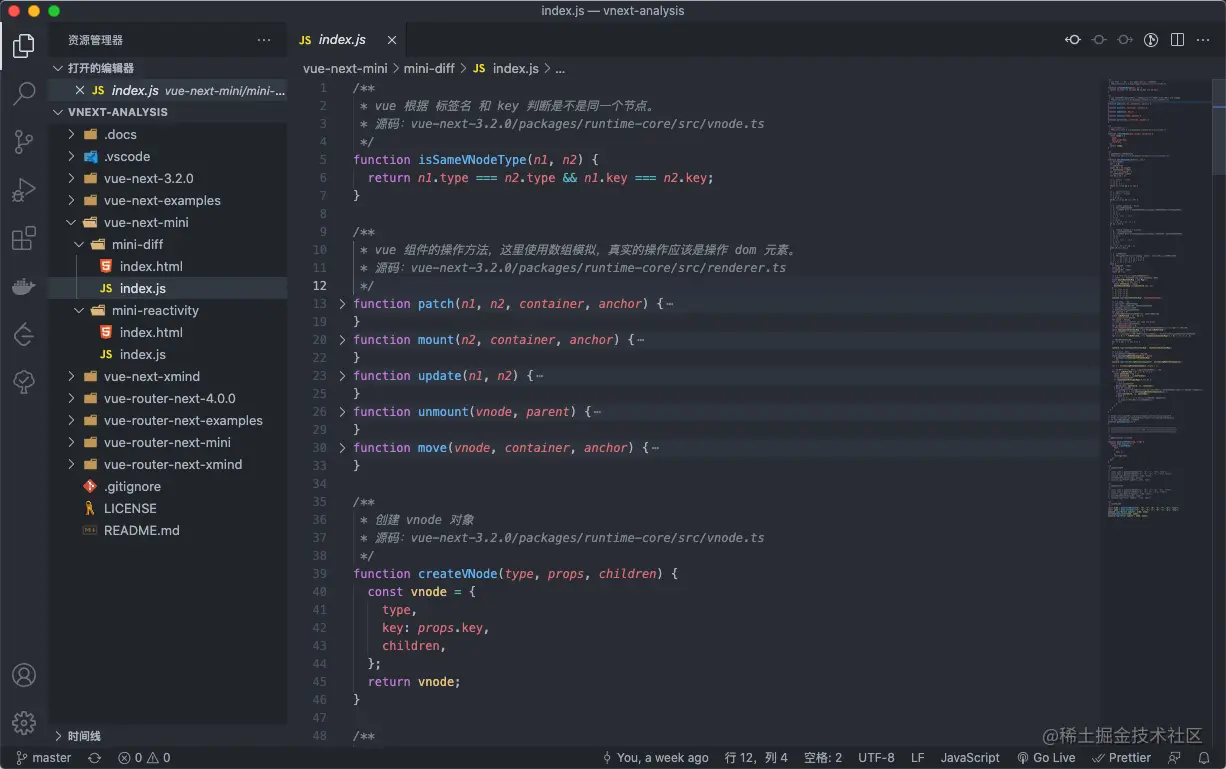Open index.html under mini-diff
The image size is (1226, 769).
[168, 266]
